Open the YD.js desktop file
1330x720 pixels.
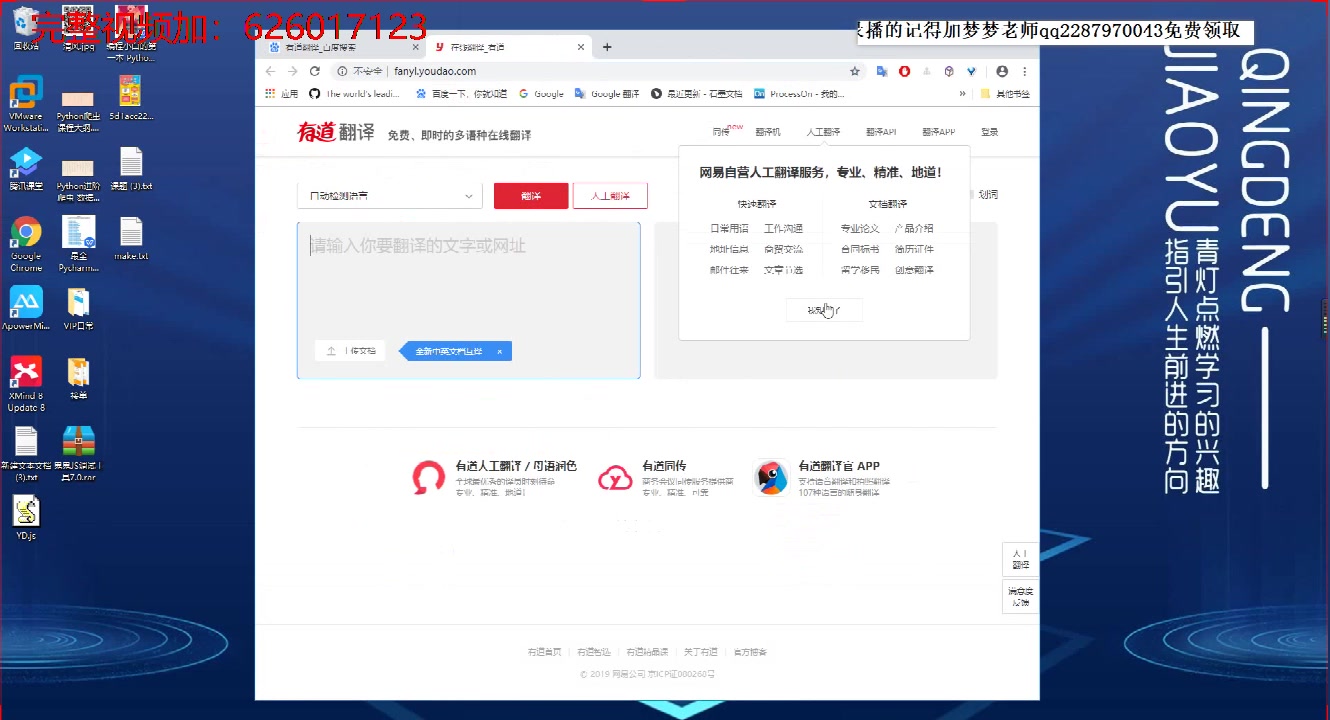(x=26, y=518)
